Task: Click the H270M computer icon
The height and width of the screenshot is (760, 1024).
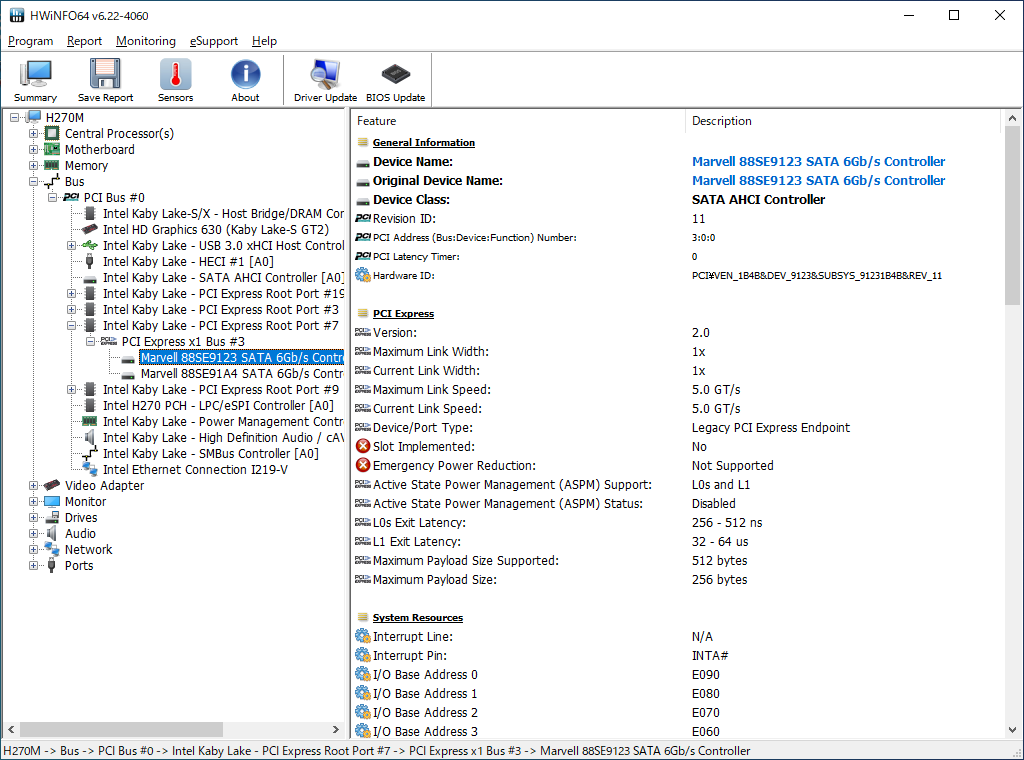Action: click(33, 117)
